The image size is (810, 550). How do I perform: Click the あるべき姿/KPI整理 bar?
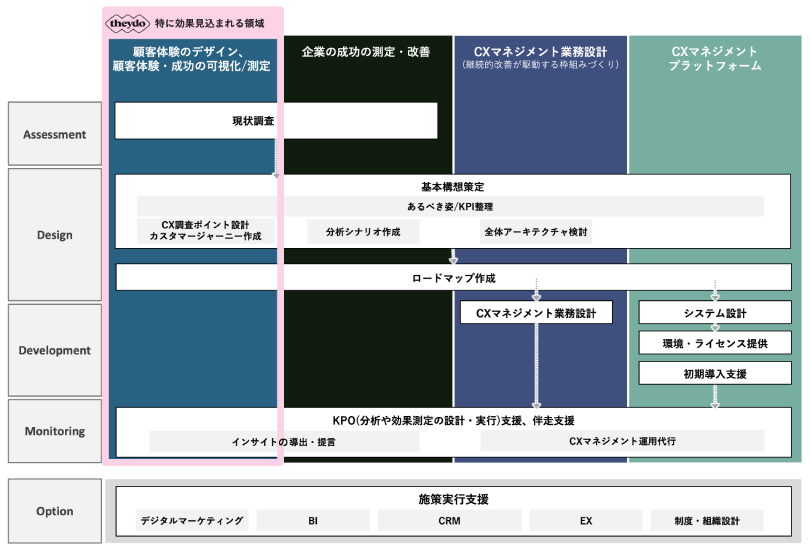click(450, 206)
